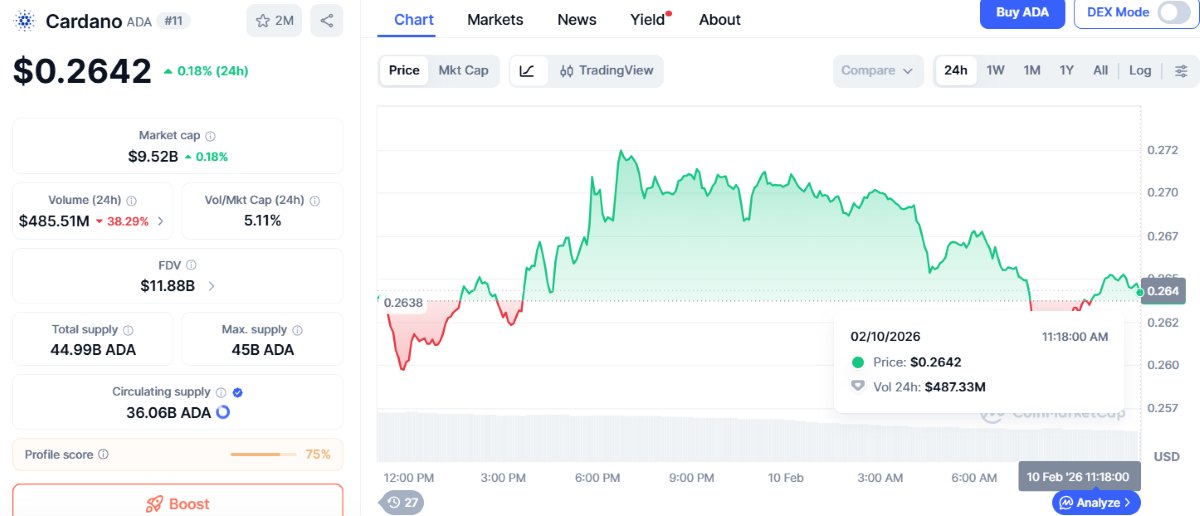The width and height of the screenshot is (1200, 516).
Task: Select Price chart view
Action: [404, 71]
